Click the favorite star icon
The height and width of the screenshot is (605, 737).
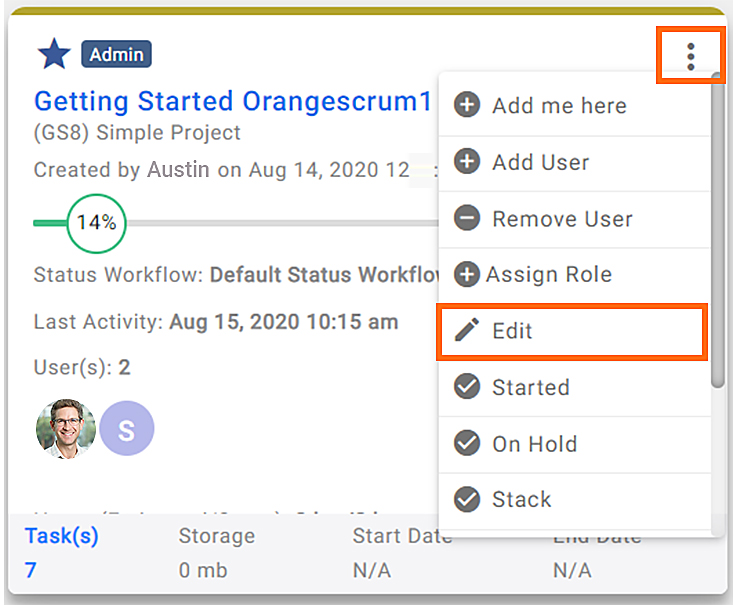(x=54, y=54)
